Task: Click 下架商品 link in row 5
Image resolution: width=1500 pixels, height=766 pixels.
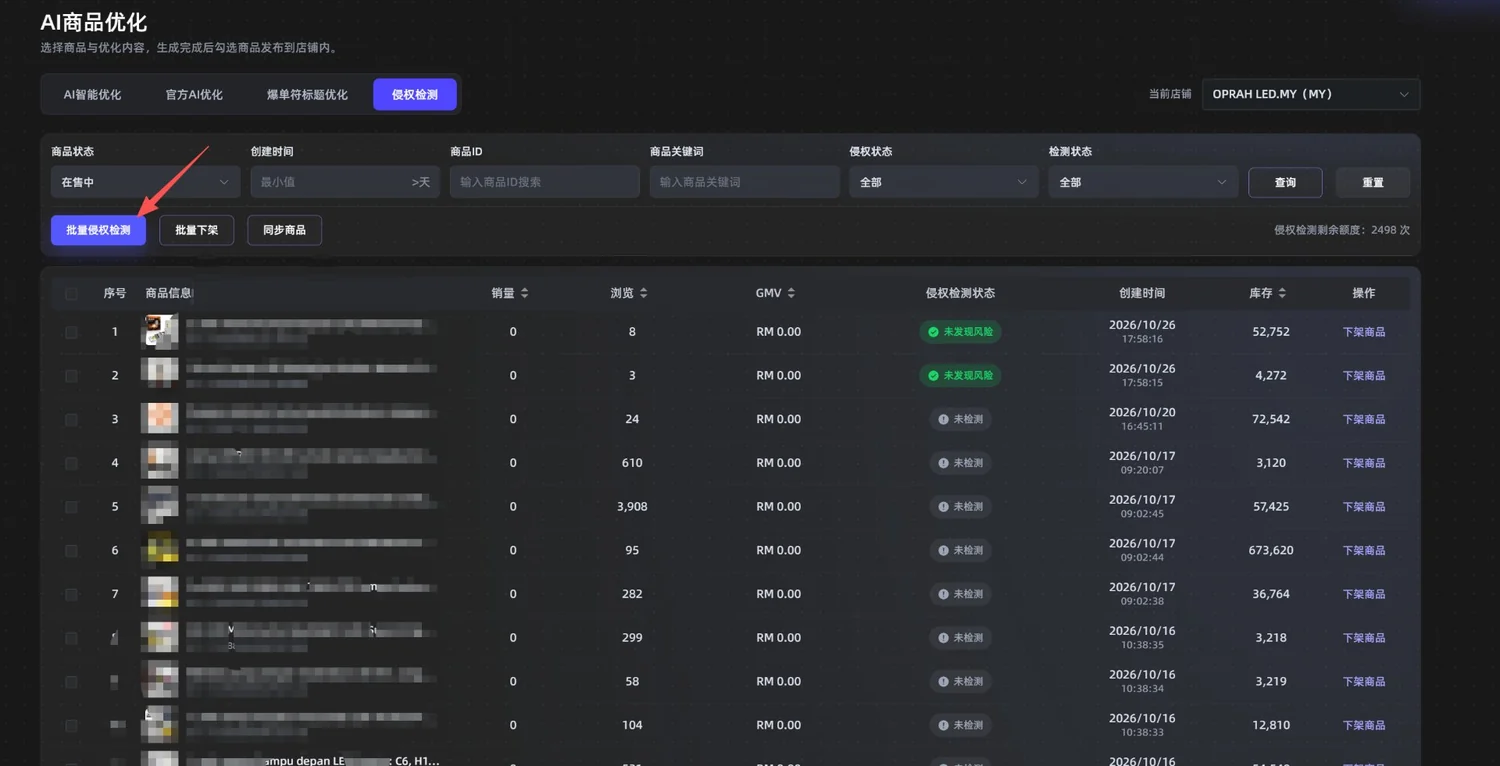Action: tap(1364, 507)
